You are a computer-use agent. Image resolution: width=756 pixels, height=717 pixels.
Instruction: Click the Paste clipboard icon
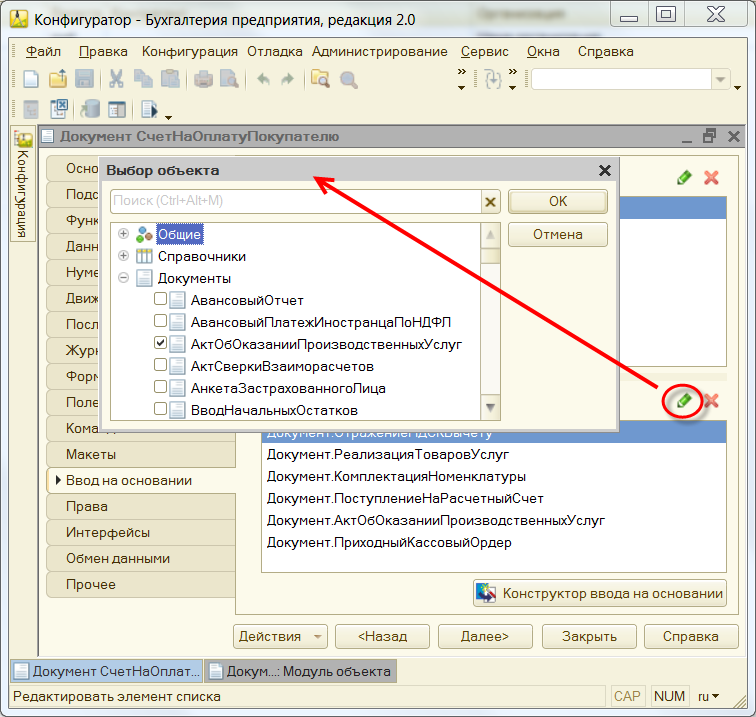point(170,79)
